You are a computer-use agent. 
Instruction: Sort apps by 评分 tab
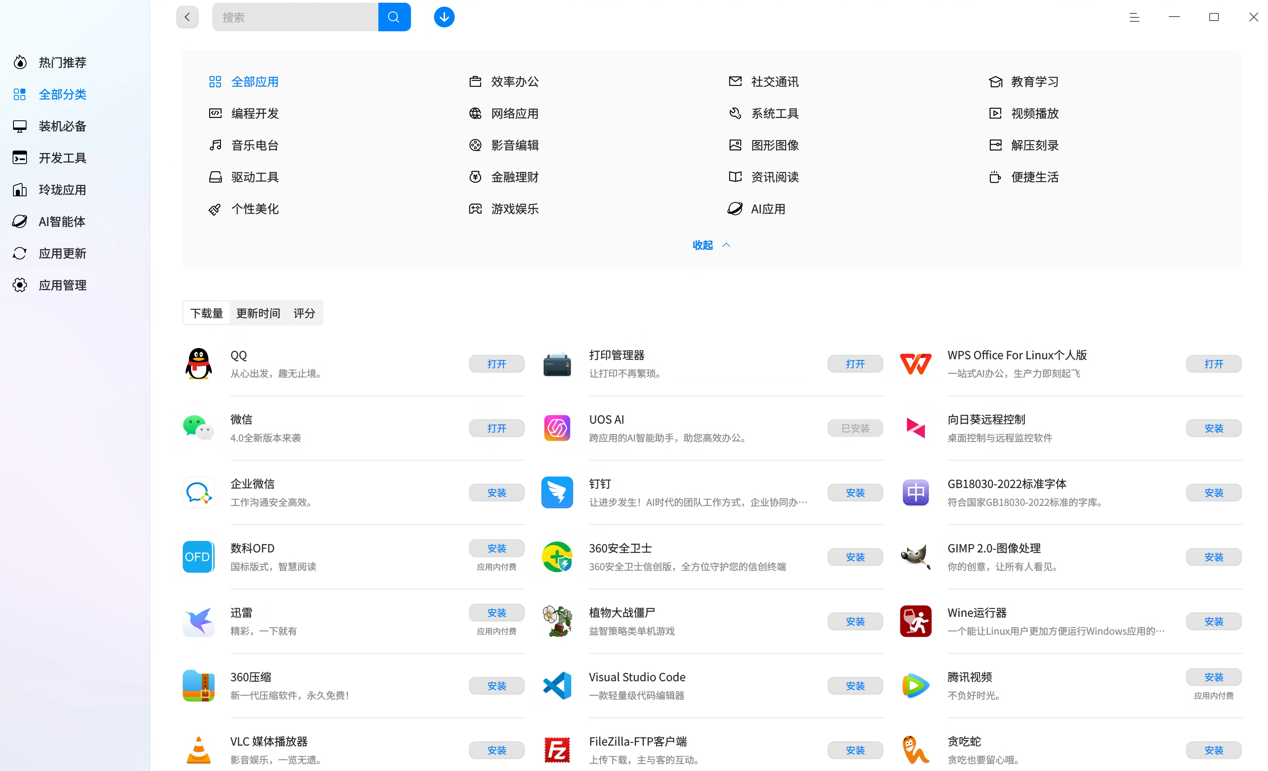coord(304,313)
